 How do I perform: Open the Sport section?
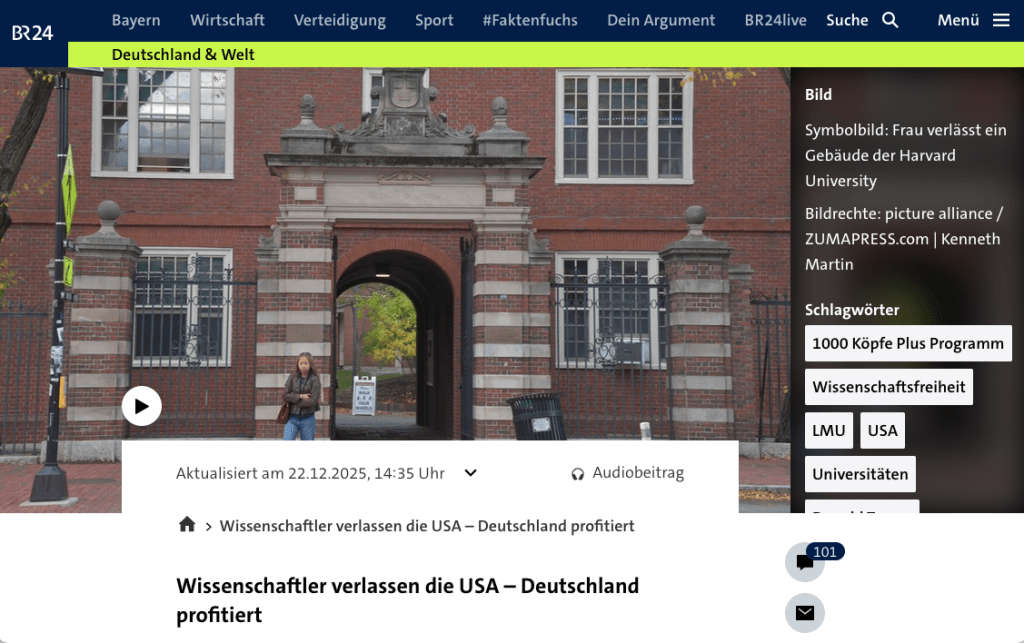click(434, 20)
